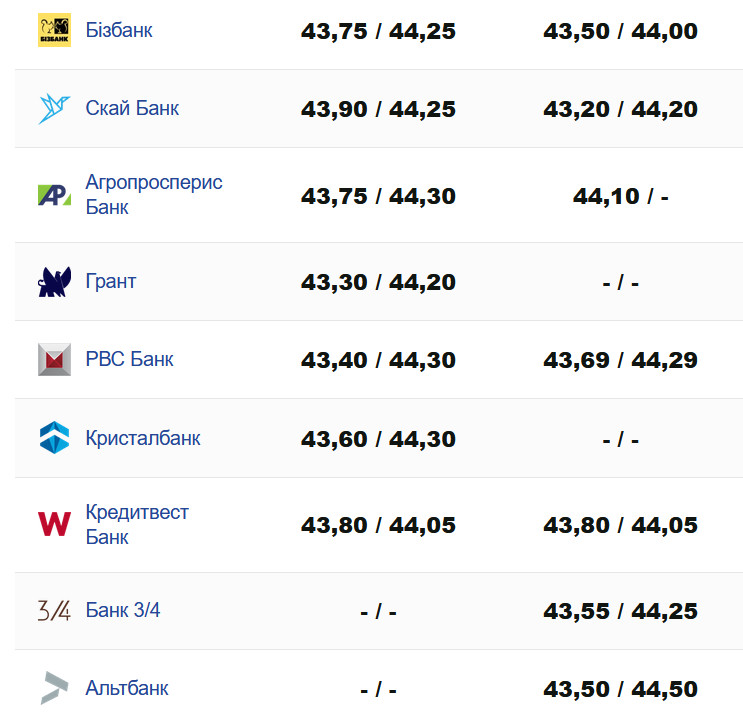Click Альтбанк rate 43,50 / 44,50

click(x=620, y=689)
